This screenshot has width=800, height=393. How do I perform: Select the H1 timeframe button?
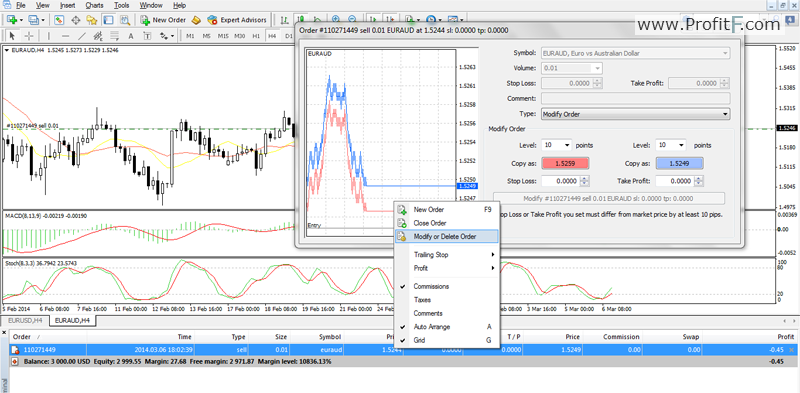coord(256,36)
